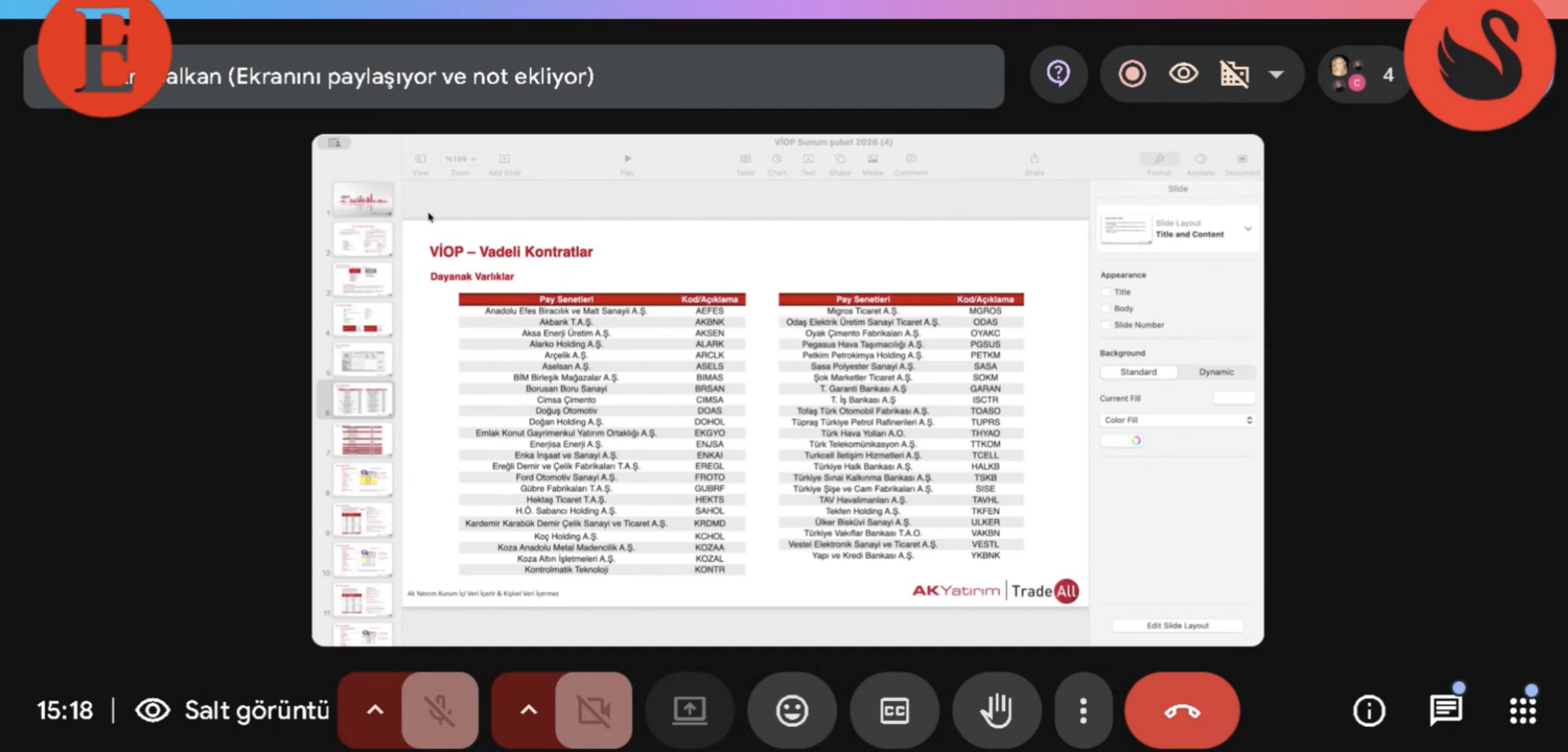1568x752 pixels.
Task: Click the red hang-up call button
Action: click(1182, 710)
